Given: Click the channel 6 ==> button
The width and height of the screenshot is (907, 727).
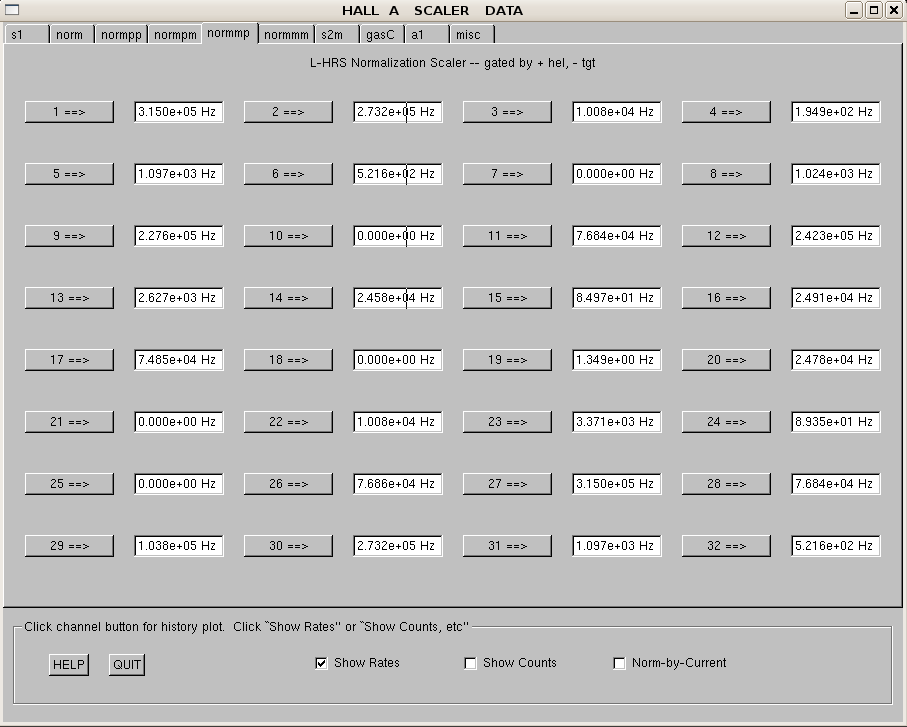Looking at the screenshot, I should [289, 174].
